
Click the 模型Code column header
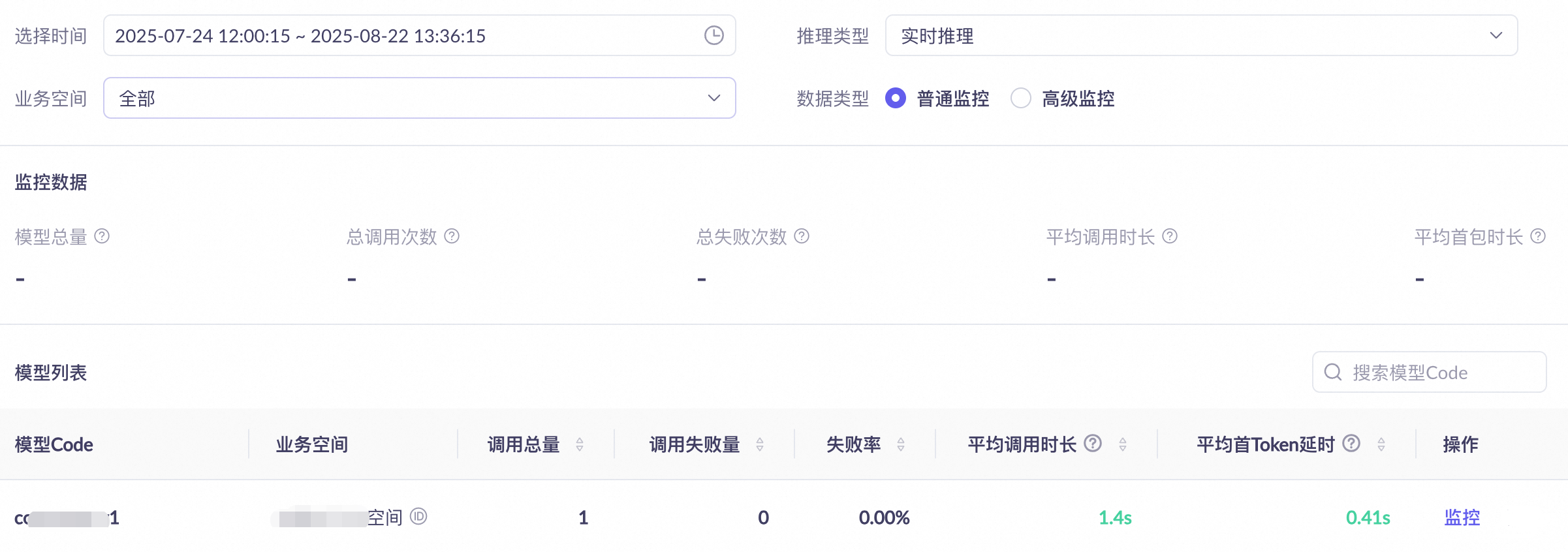(x=54, y=444)
